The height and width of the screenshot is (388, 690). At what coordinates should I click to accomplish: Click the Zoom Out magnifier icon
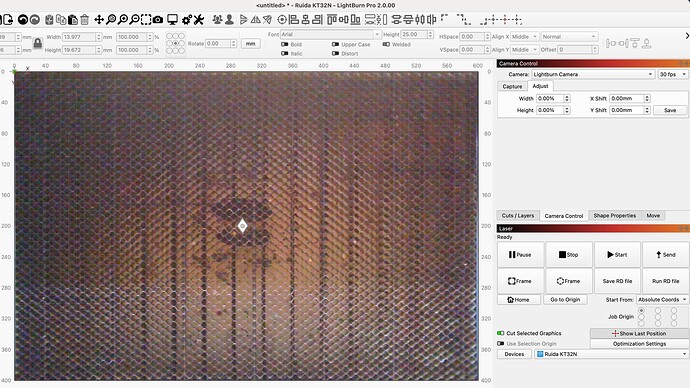coord(135,20)
